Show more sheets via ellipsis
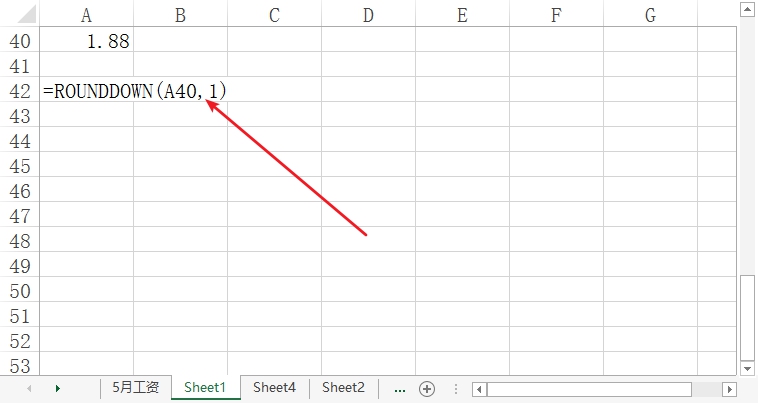 [x=400, y=389]
